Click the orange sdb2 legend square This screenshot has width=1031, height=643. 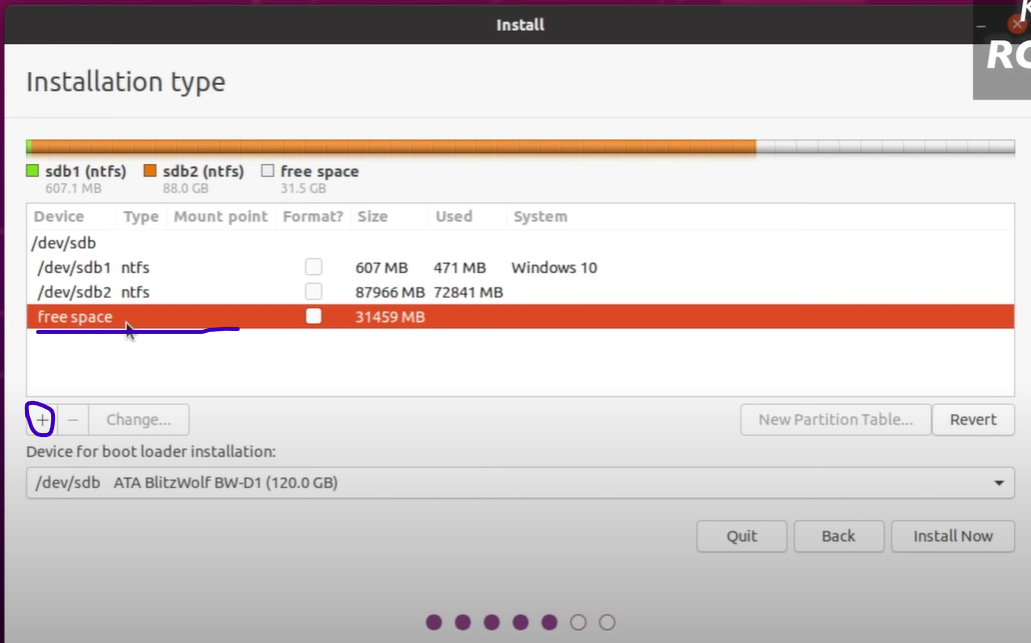pyautogui.click(x=150, y=171)
